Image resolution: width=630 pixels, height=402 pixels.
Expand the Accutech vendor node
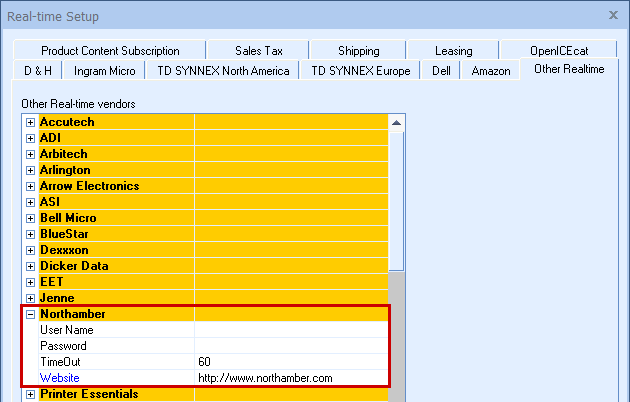click(31, 122)
